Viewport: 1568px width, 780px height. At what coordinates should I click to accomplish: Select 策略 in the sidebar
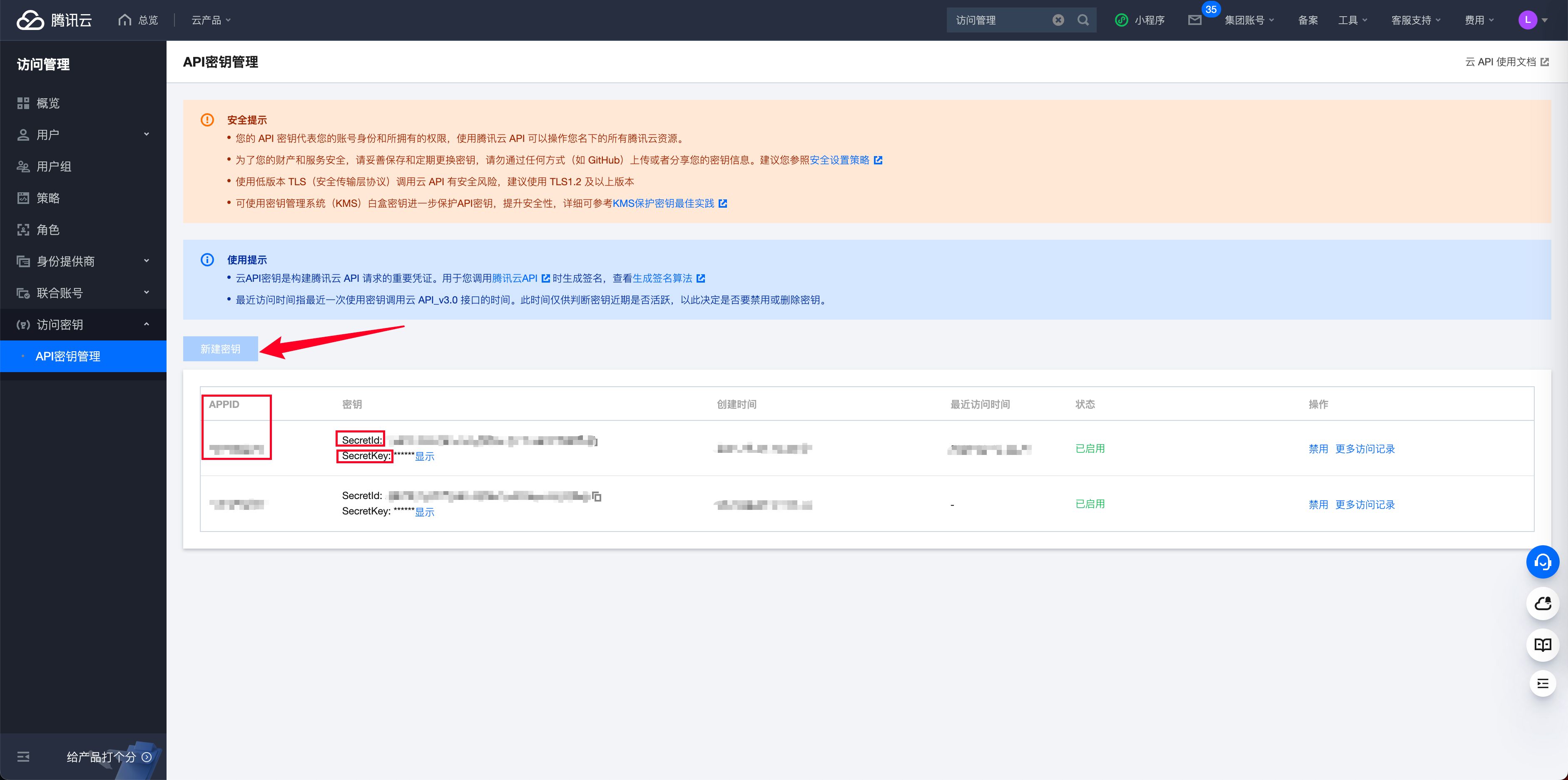pos(48,198)
